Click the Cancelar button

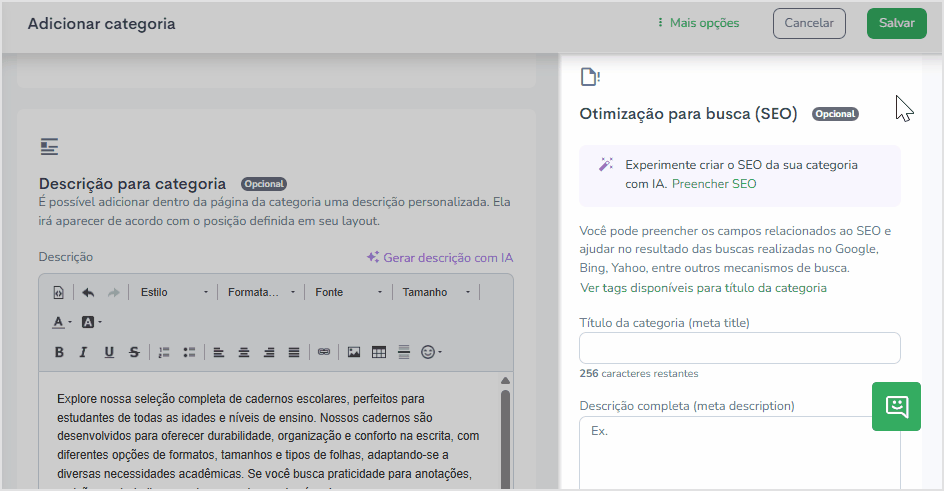coord(809,23)
